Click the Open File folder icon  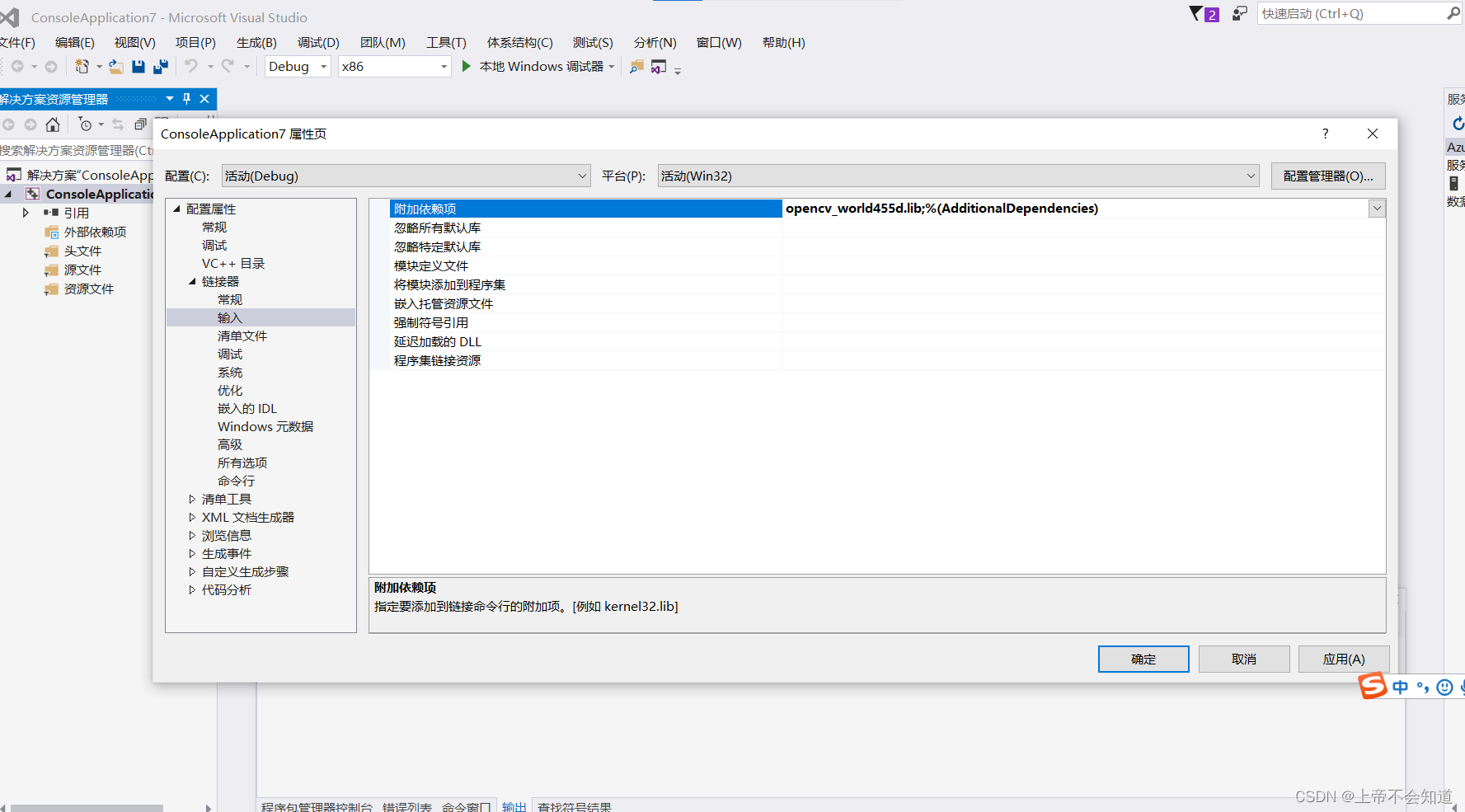pyautogui.click(x=116, y=67)
